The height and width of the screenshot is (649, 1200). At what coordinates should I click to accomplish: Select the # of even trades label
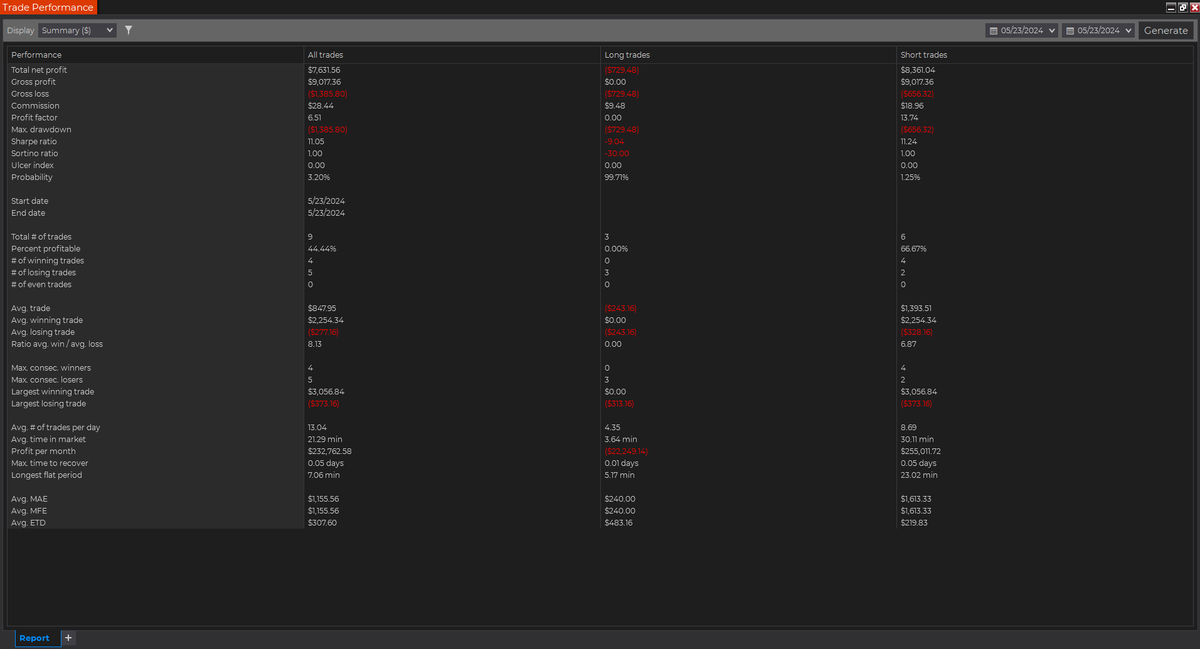tap(41, 285)
